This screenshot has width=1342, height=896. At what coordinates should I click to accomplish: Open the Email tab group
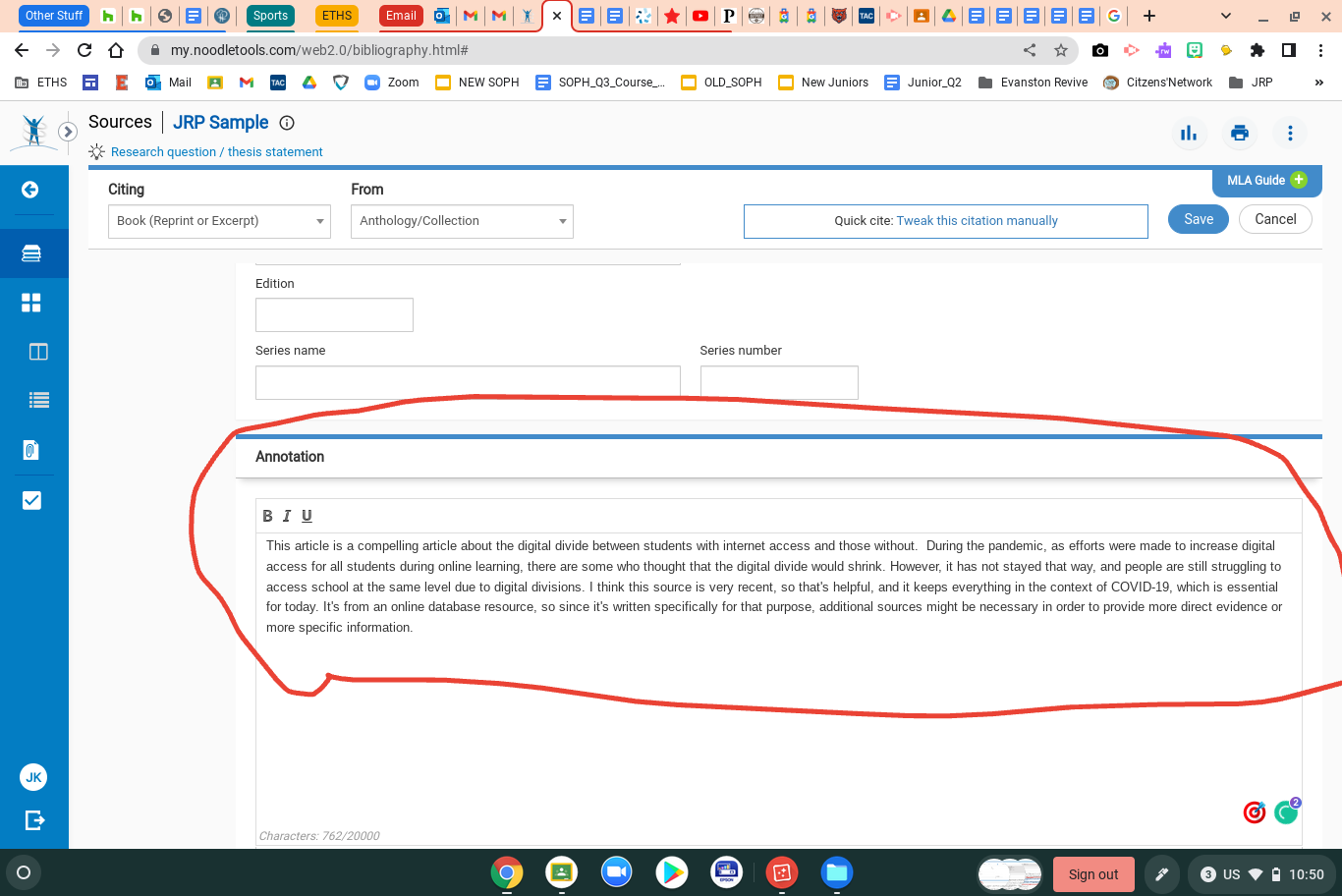pyautogui.click(x=401, y=16)
